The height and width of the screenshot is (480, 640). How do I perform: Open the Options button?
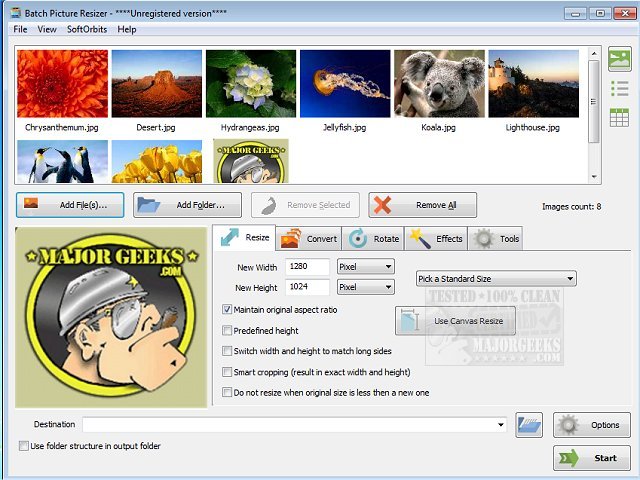click(592, 425)
